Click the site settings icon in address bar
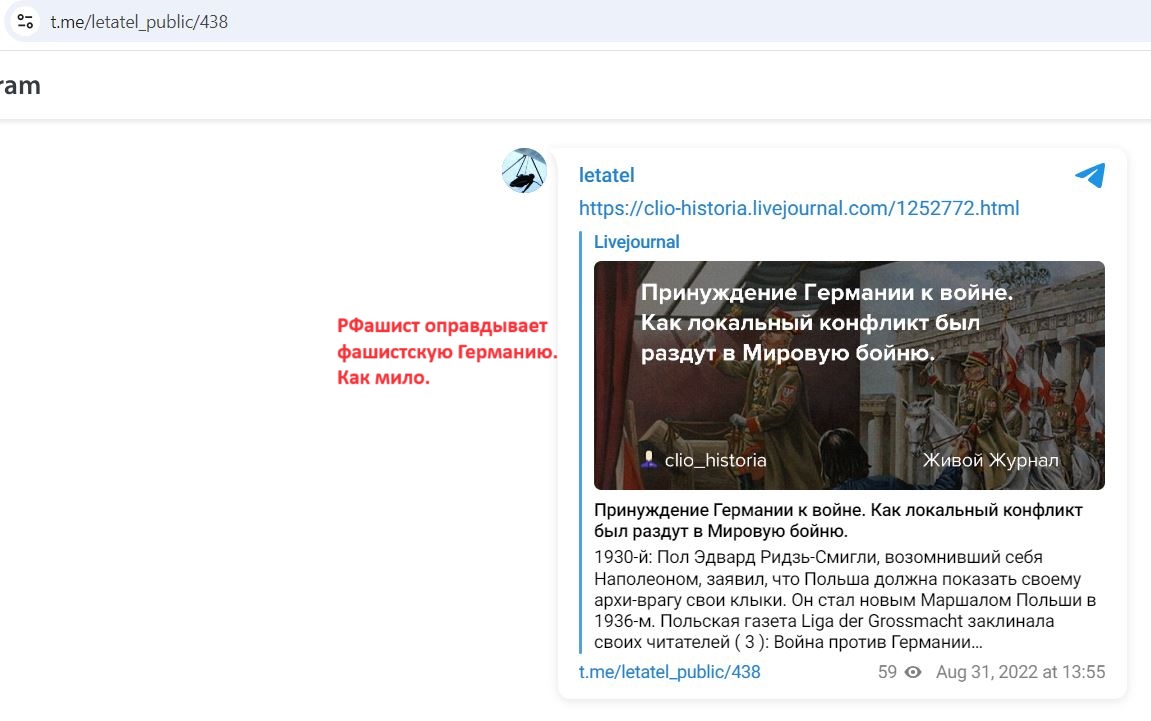 pyautogui.click(x=25, y=21)
